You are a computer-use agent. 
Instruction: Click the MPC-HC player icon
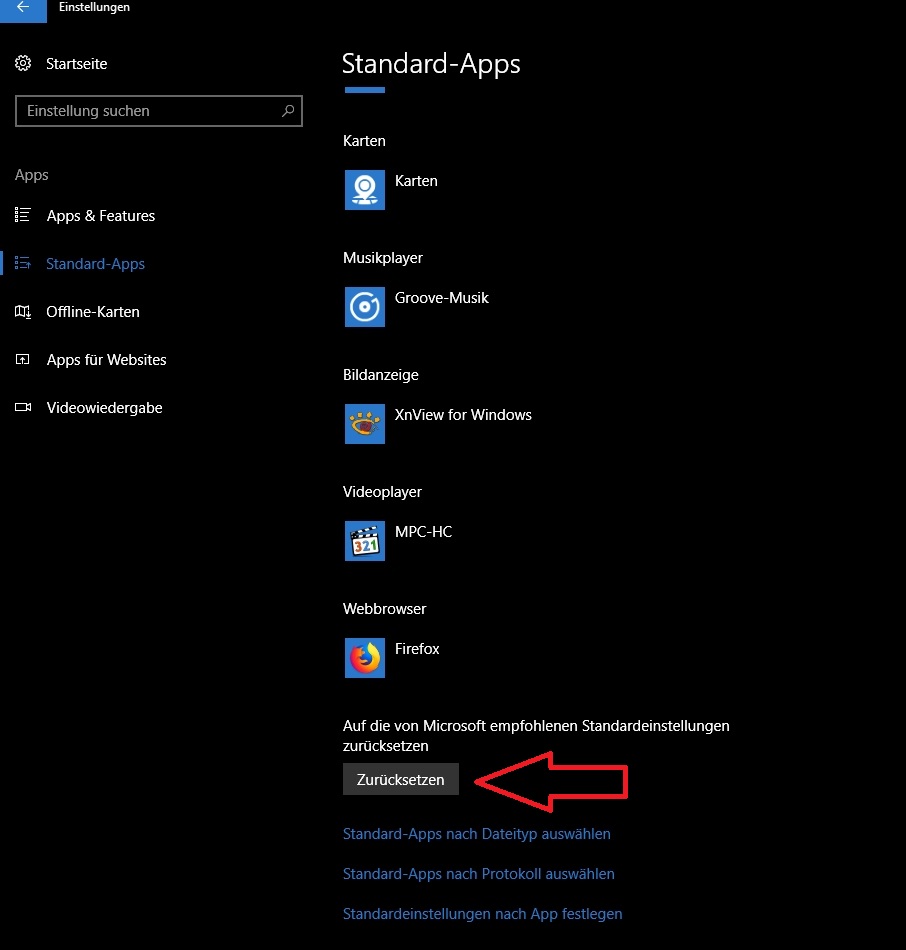coord(364,540)
